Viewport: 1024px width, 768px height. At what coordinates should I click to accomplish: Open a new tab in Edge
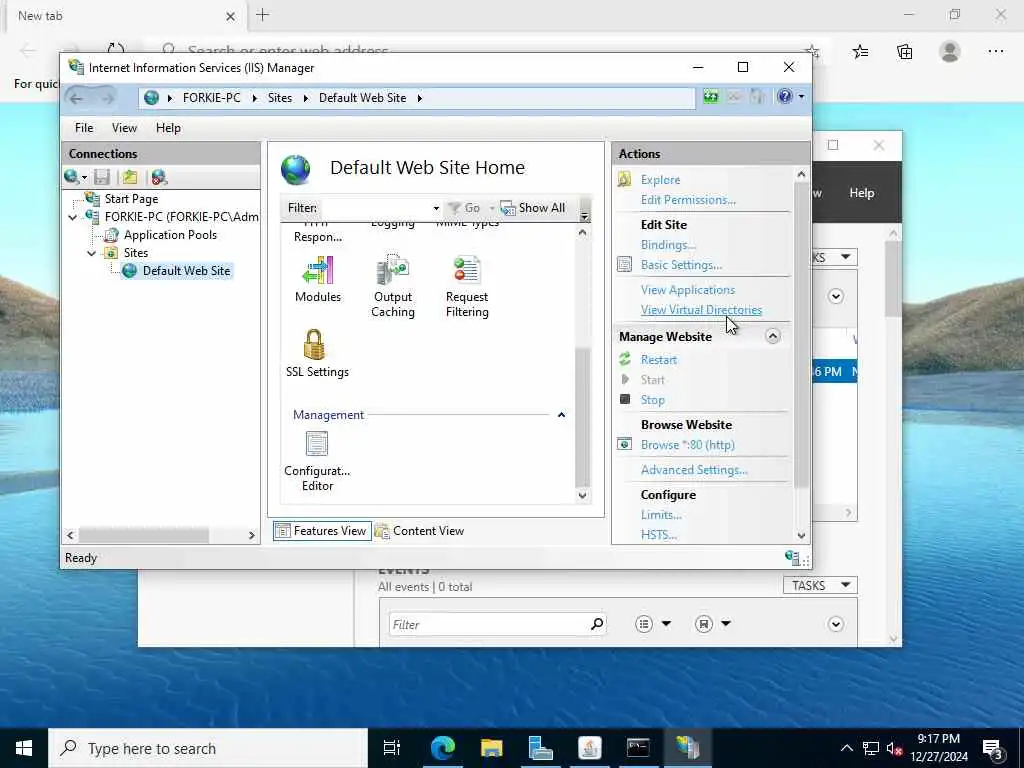coord(263,15)
